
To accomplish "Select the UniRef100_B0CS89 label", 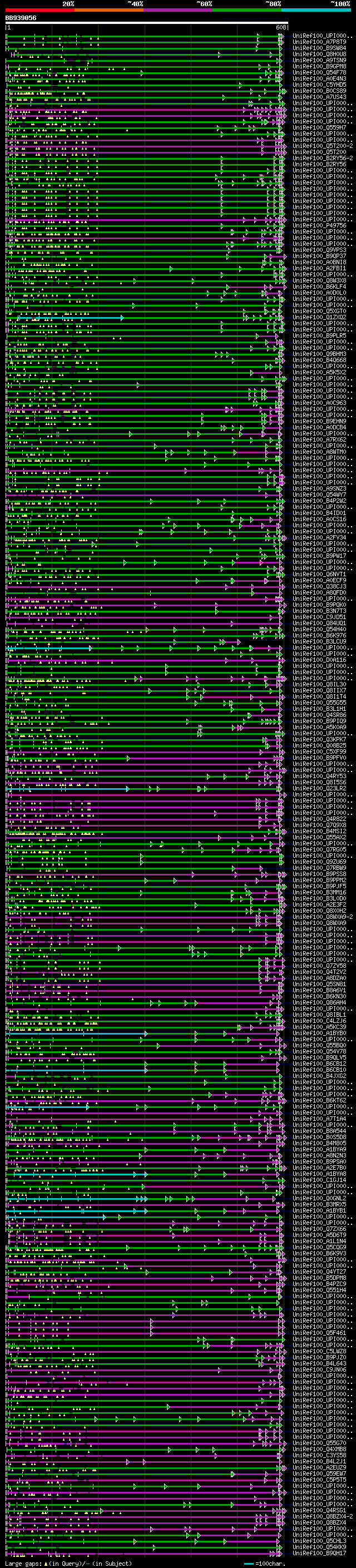I will click(319, 91).
